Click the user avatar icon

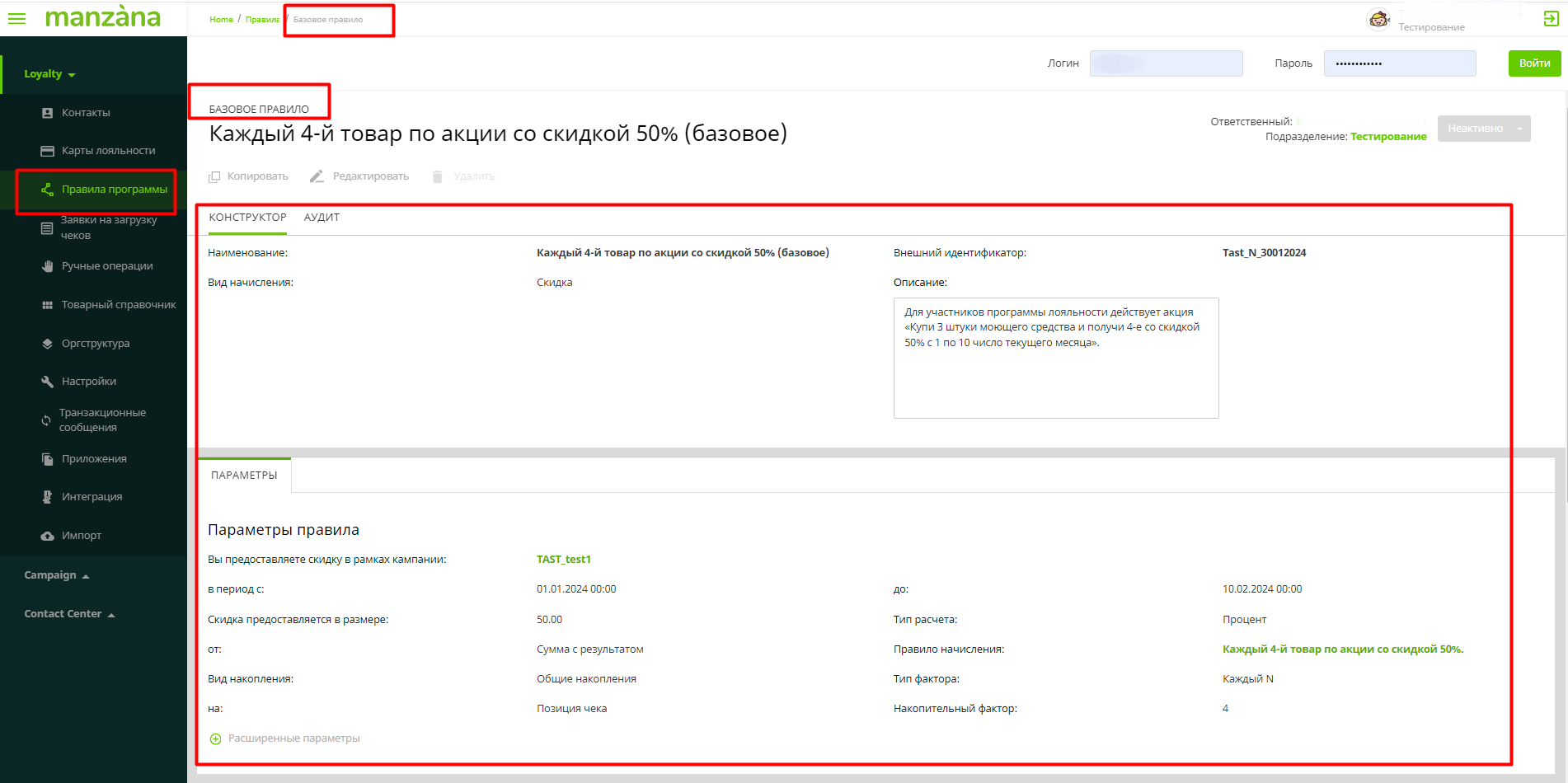pyautogui.click(x=1378, y=19)
